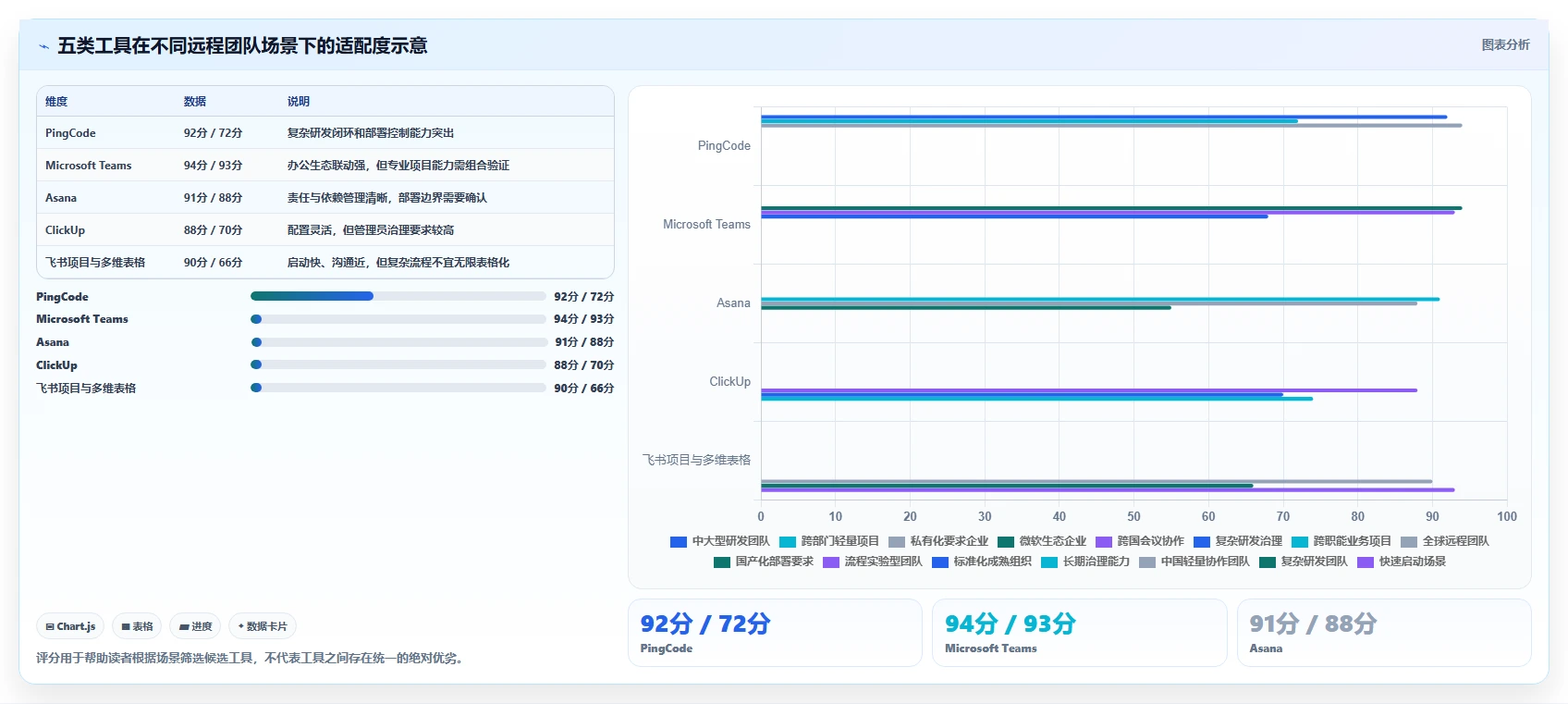The width and height of the screenshot is (1568, 704).
Task: Click the description 配置灵活，但管理员治理要求较高
Action: tap(371, 230)
